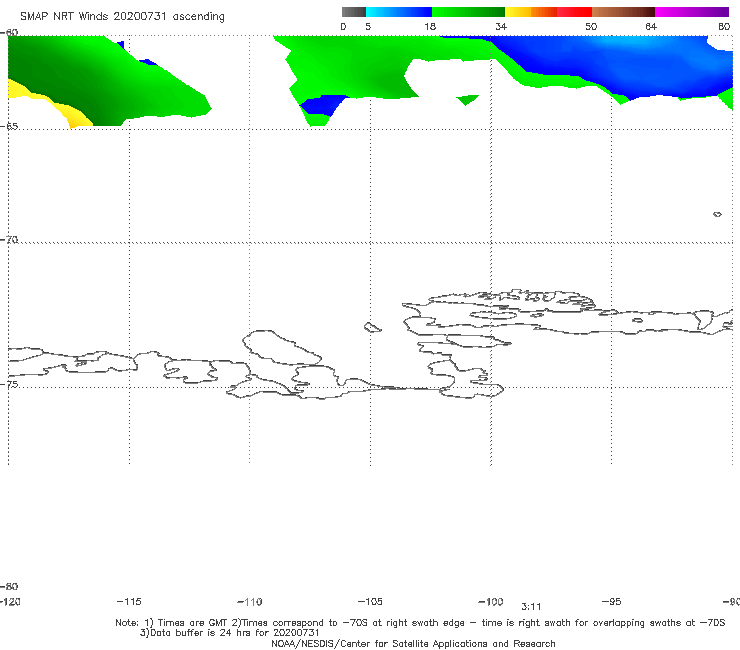740x650 pixels.
Task: Click the longitude label '-115'
Action: (129, 602)
